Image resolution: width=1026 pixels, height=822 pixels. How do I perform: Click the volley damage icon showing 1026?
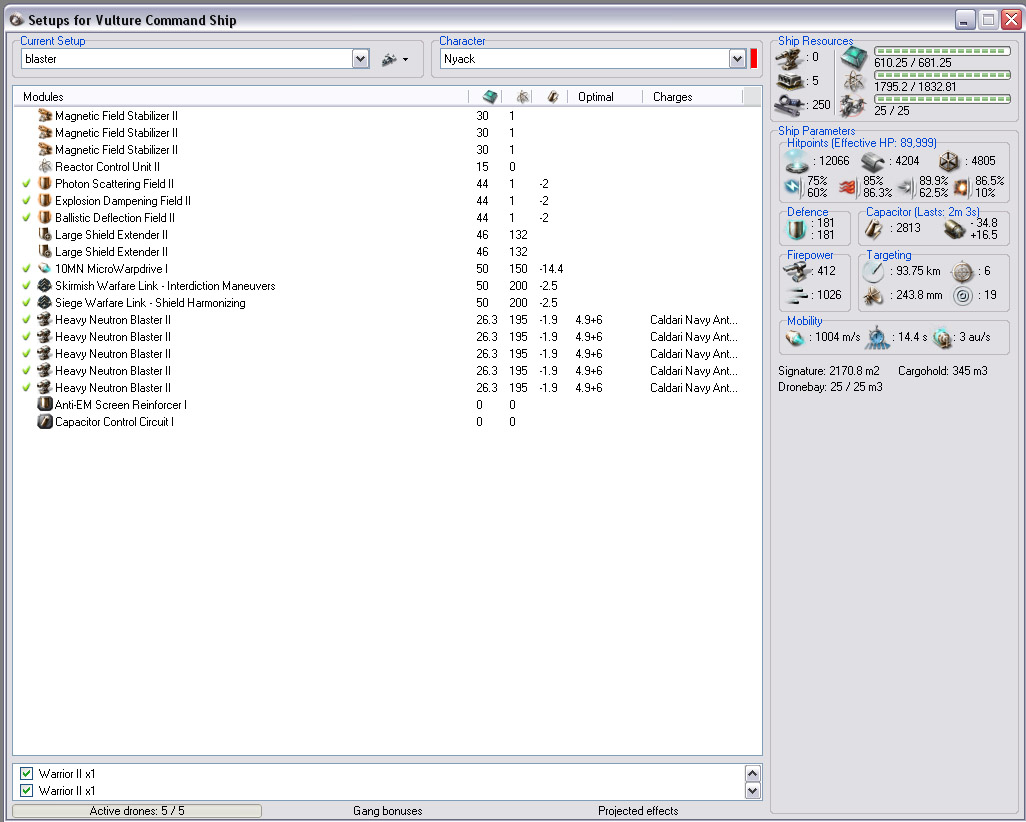pyautogui.click(x=797, y=296)
